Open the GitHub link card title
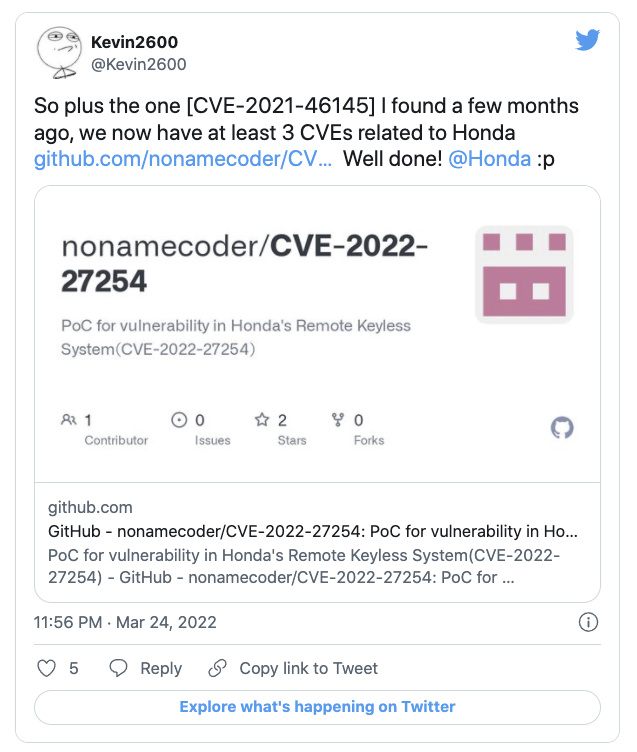 312,531
